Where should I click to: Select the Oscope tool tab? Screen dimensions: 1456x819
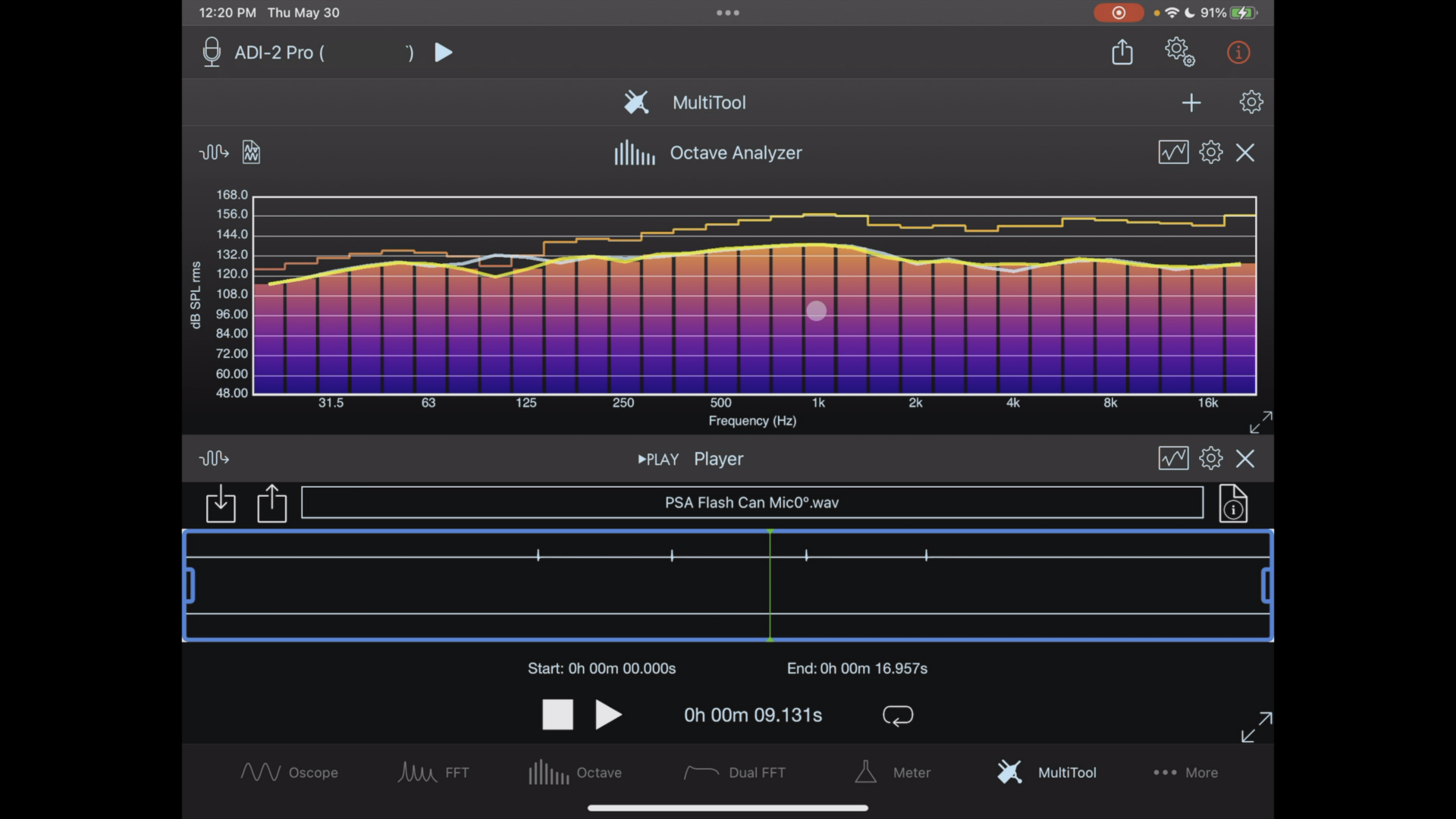pos(290,772)
